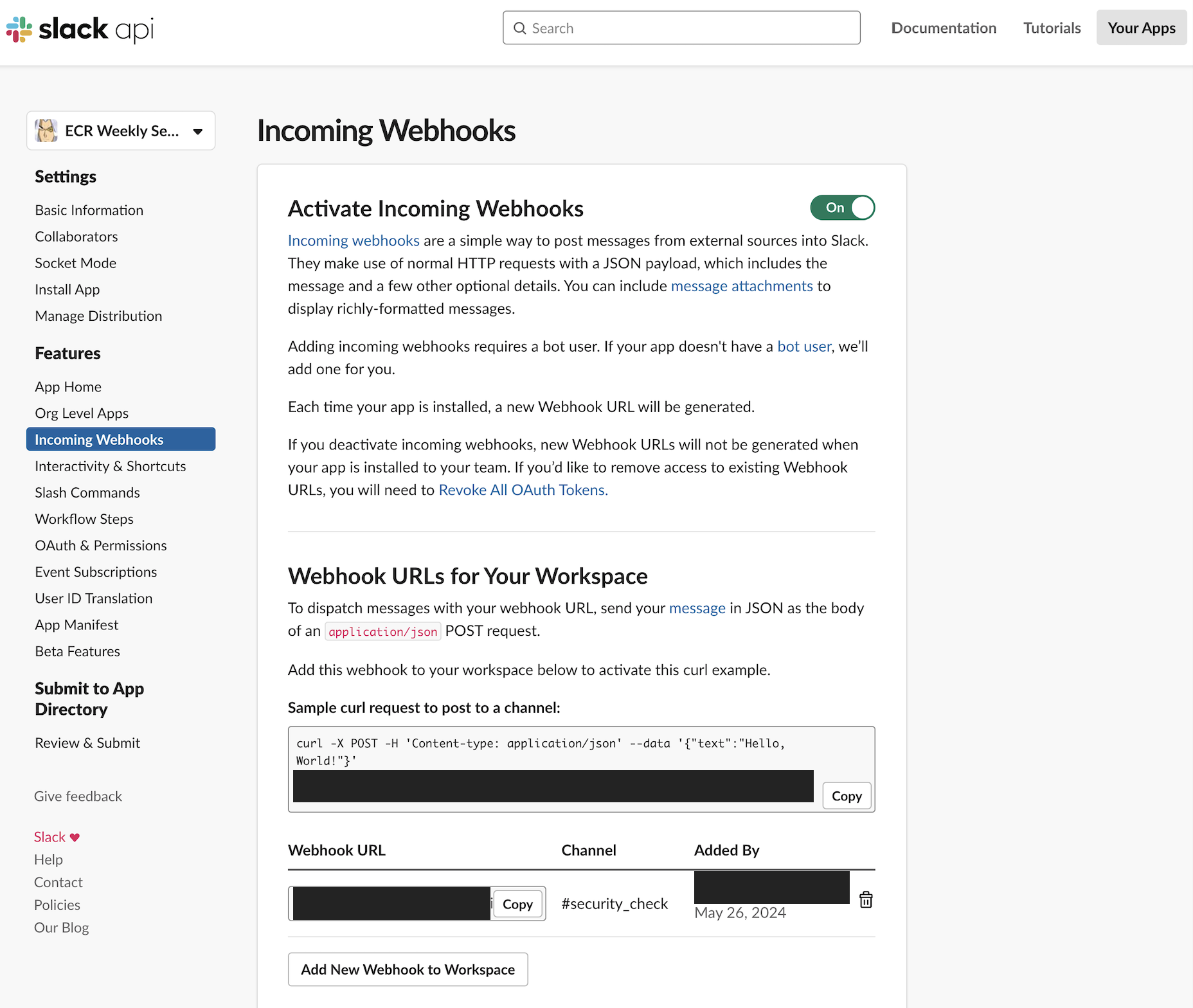
Task: Click the #security_check channel cell
Action: pos(614,904)
